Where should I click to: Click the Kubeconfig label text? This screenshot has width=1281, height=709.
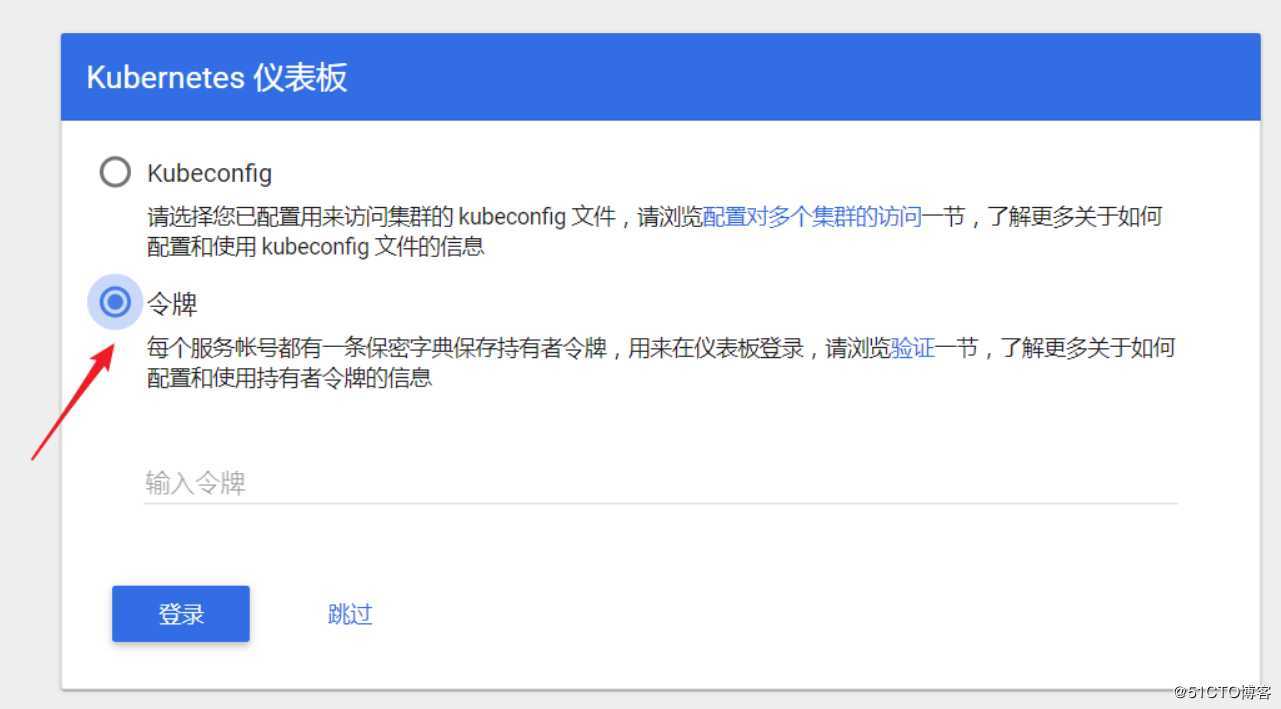point(209,173)
